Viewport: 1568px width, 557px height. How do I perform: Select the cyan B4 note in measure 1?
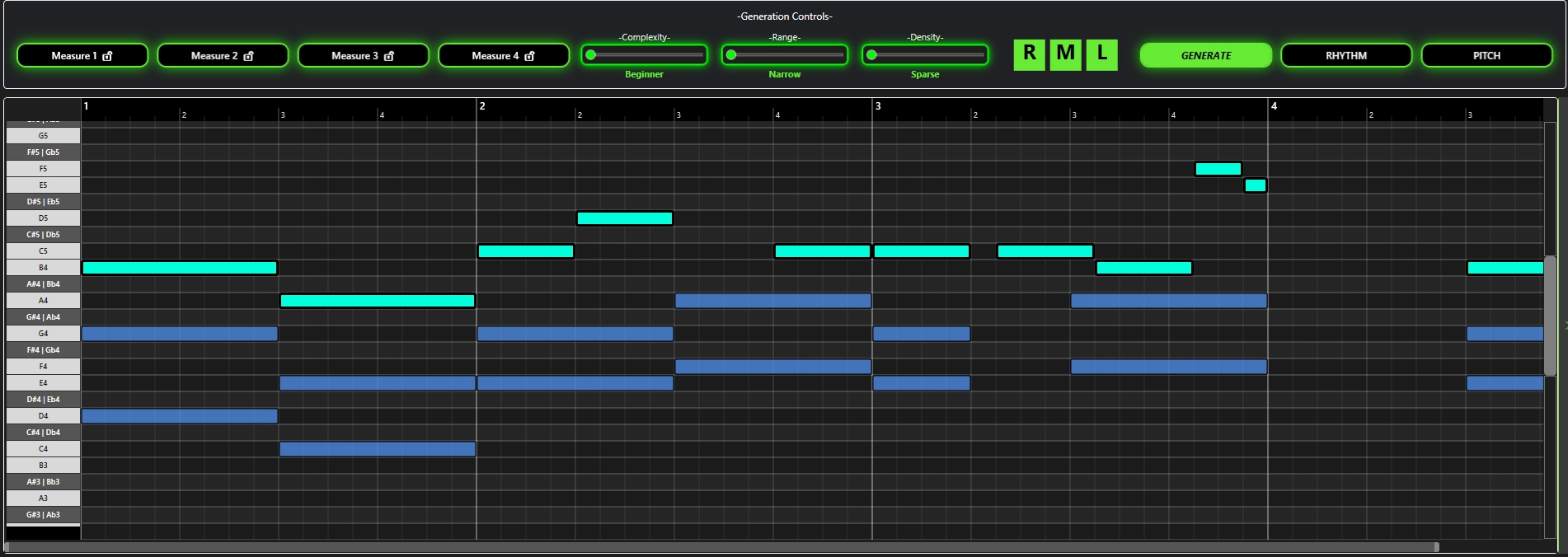point(180,268)
